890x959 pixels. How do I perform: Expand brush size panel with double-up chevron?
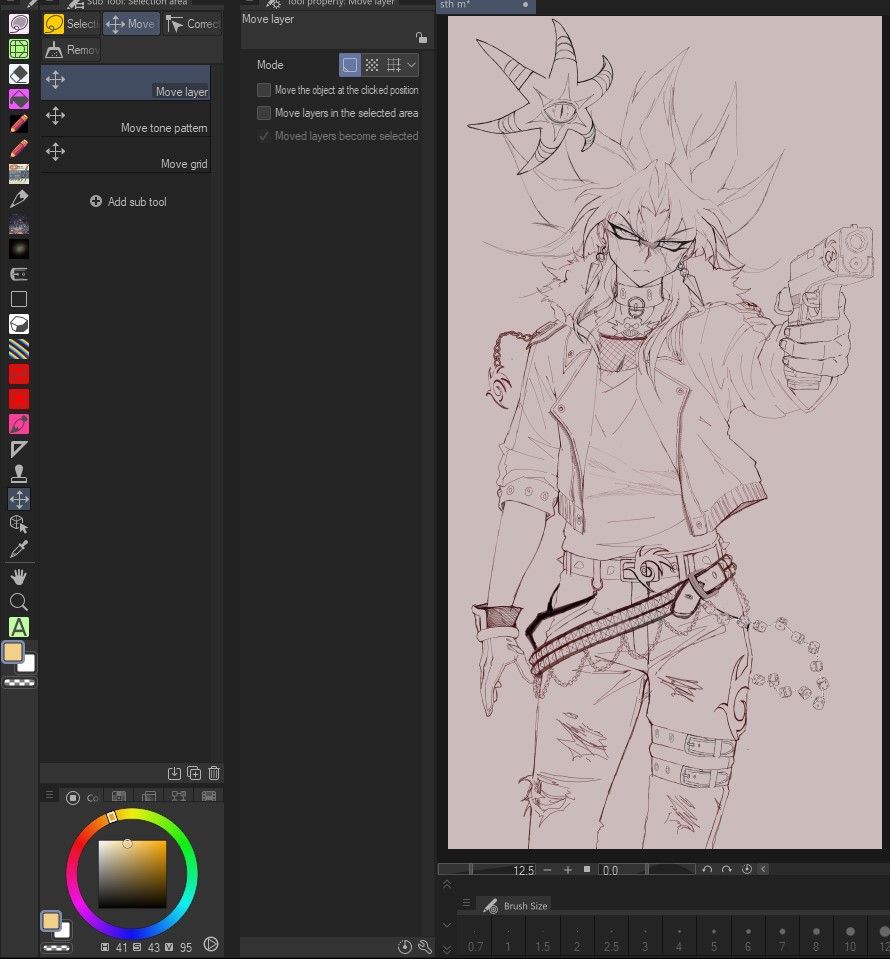447,885
